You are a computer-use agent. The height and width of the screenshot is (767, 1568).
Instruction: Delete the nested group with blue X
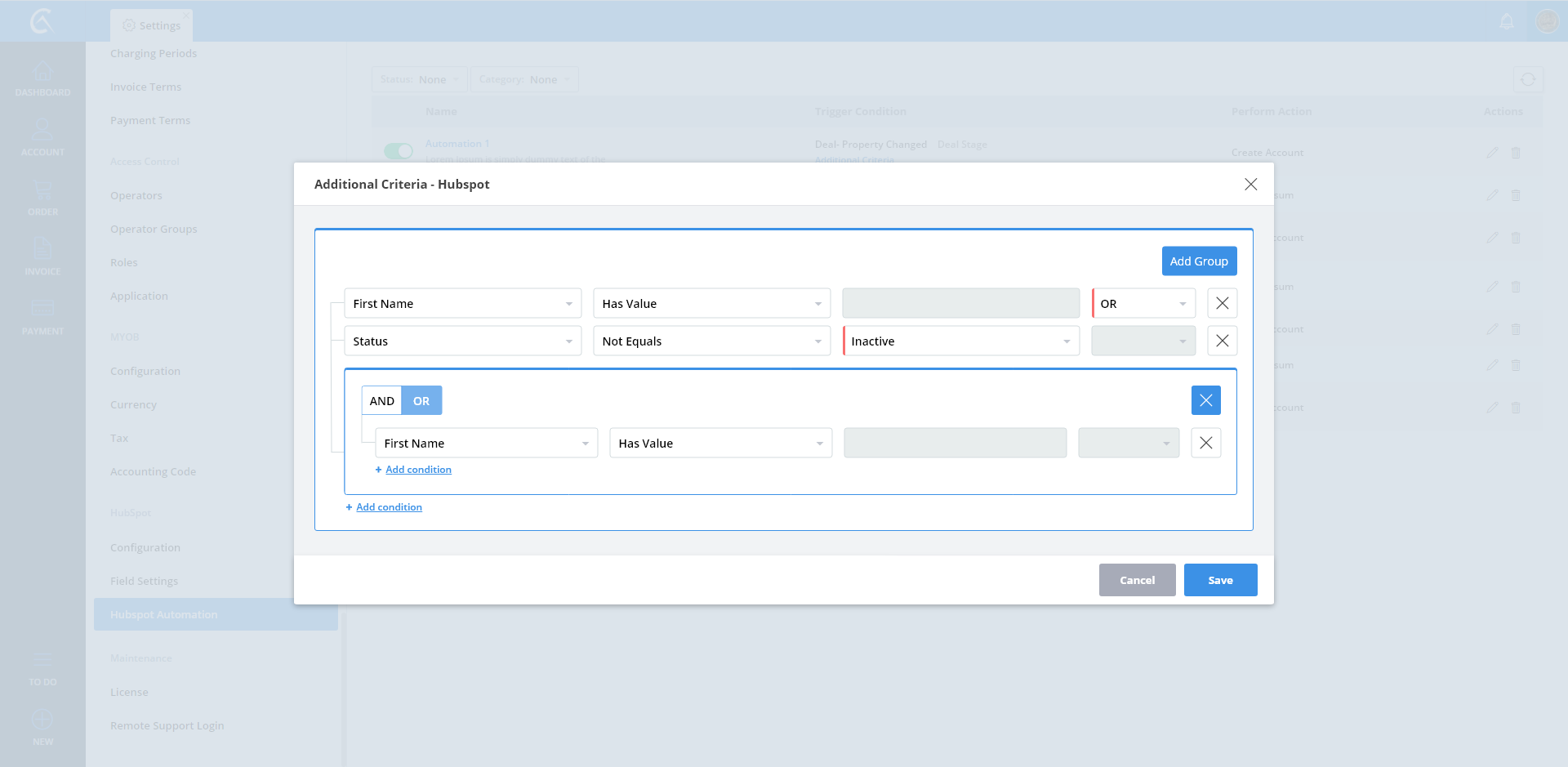click(1205, 400)
